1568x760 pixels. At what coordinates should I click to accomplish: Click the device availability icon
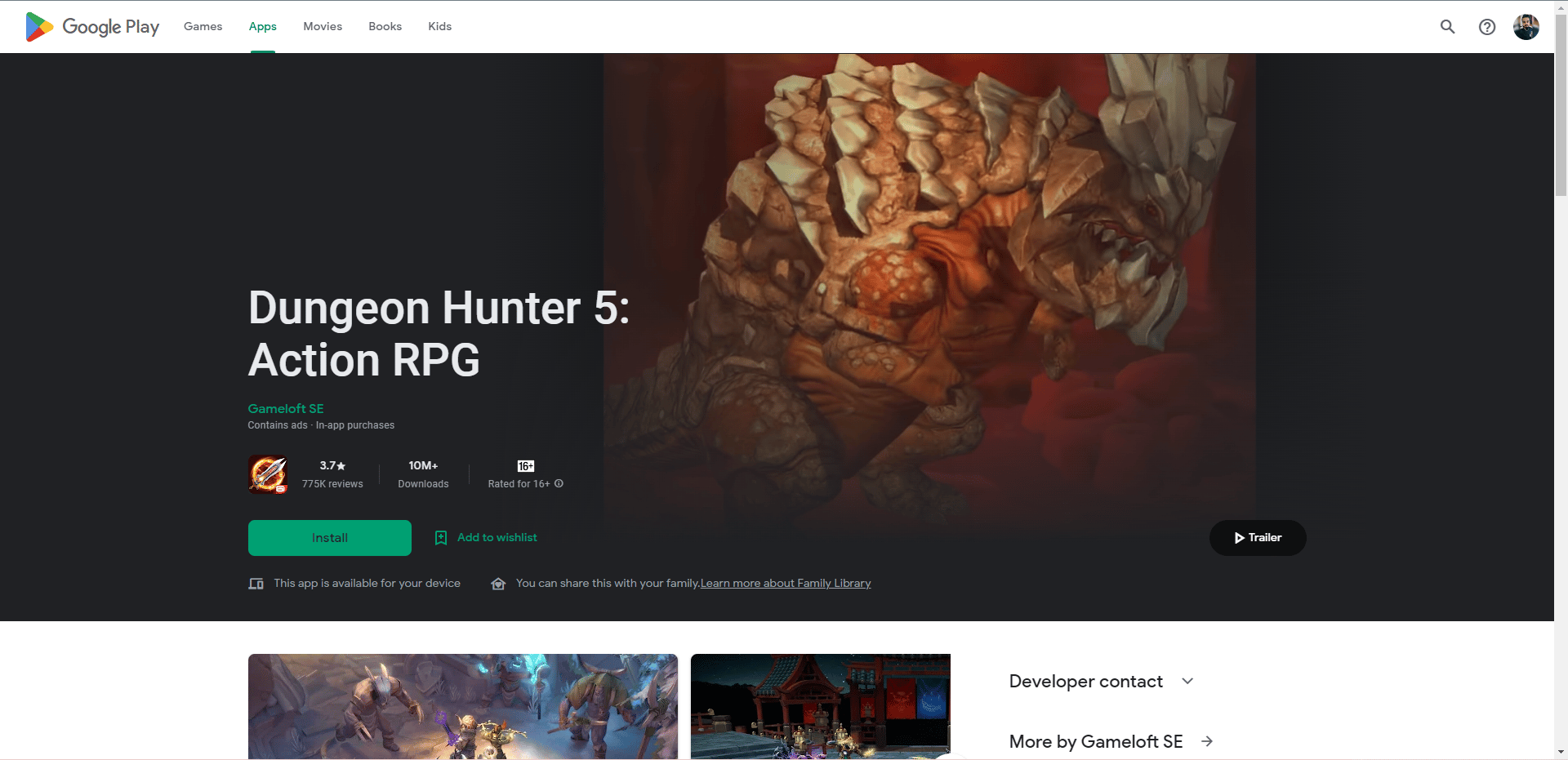coord(256,584)
